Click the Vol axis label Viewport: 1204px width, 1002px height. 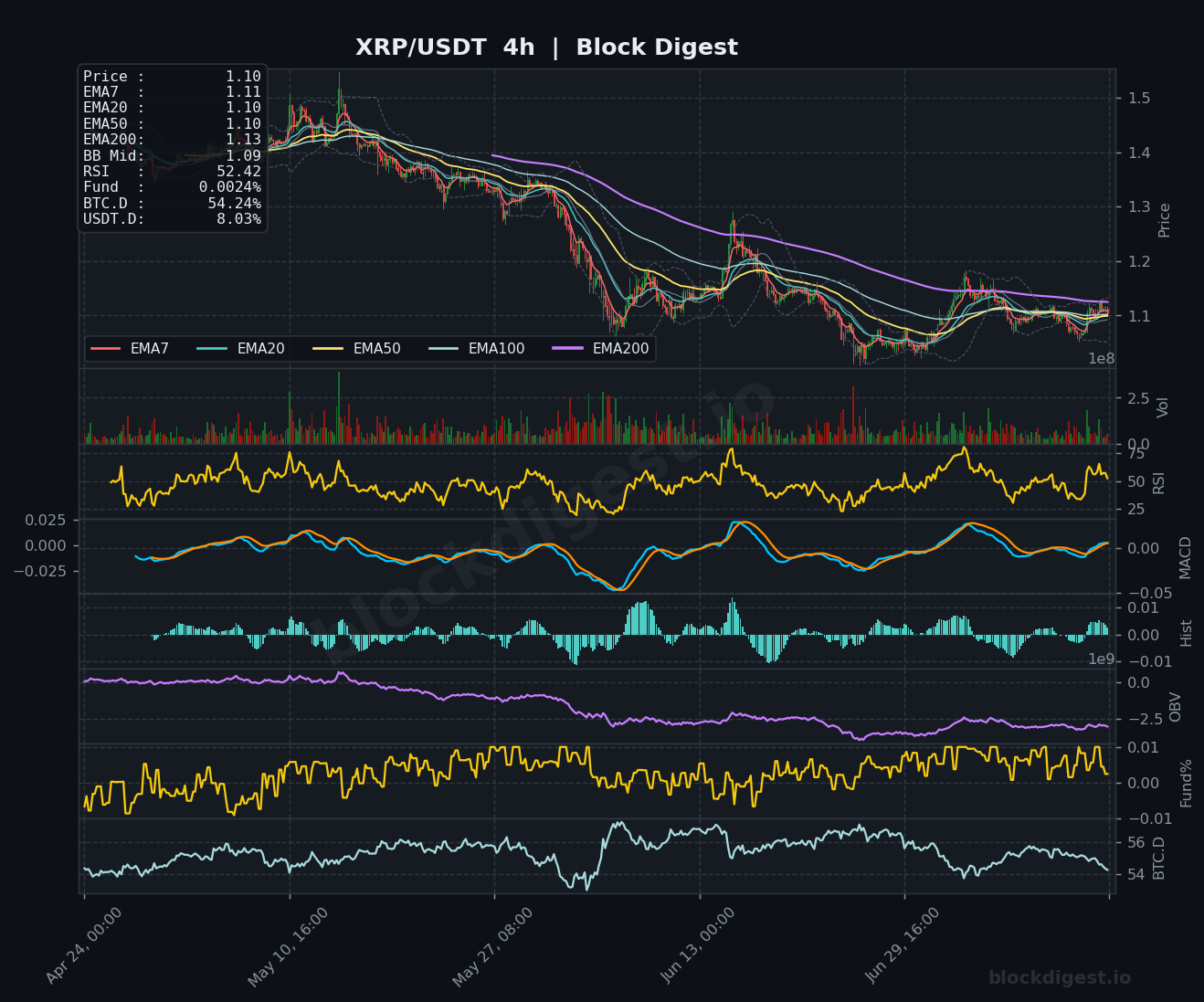coord(1163,407)
